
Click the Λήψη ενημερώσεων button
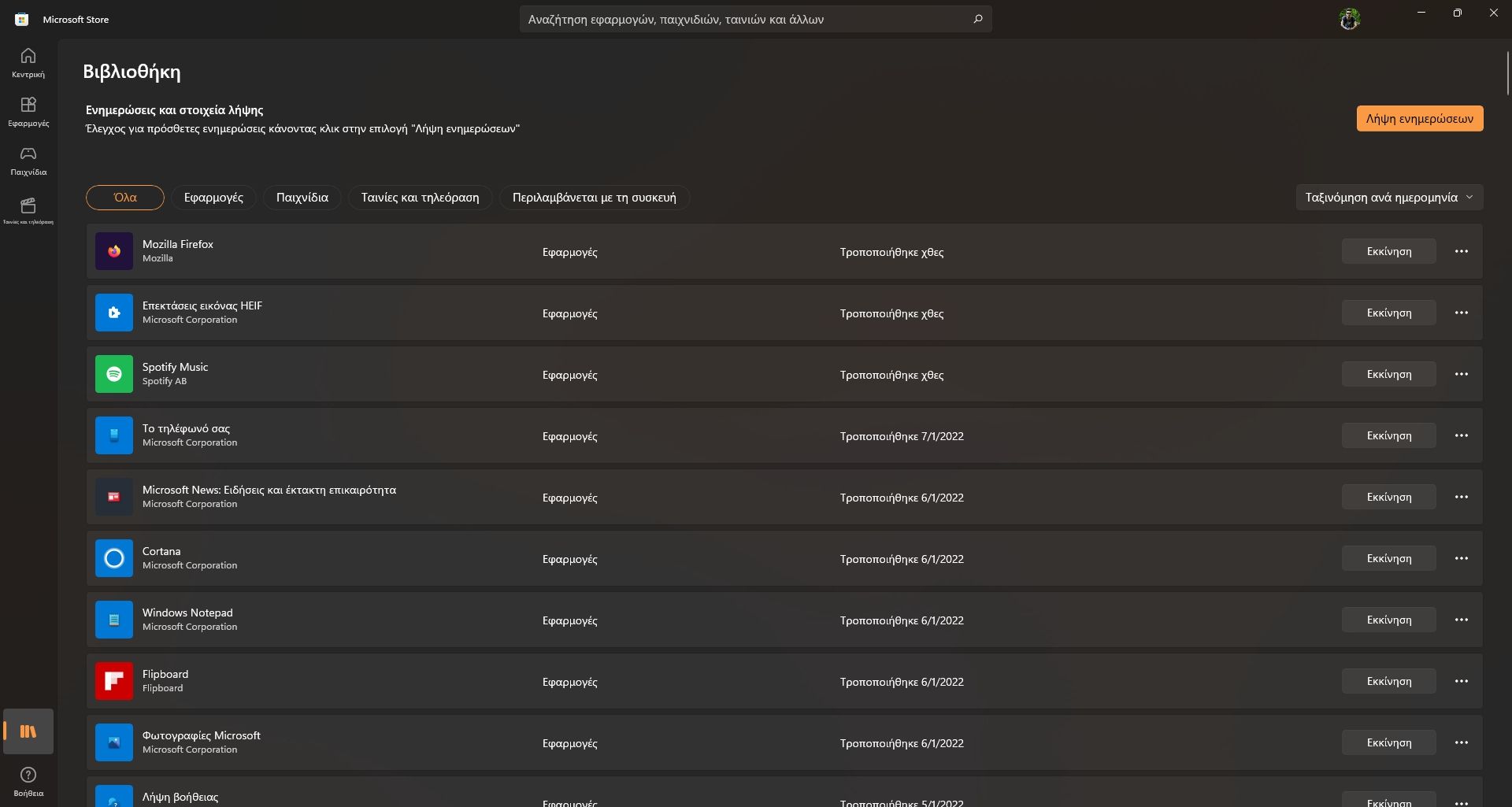pyautogui.click(x=1419, y=118)
